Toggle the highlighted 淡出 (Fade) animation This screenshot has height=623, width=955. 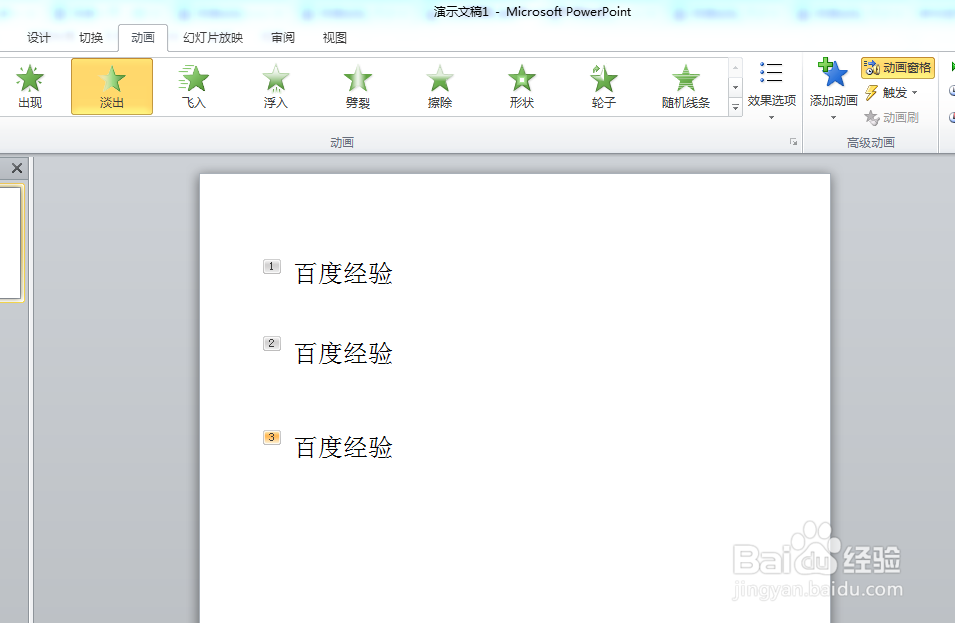[111, 85]
